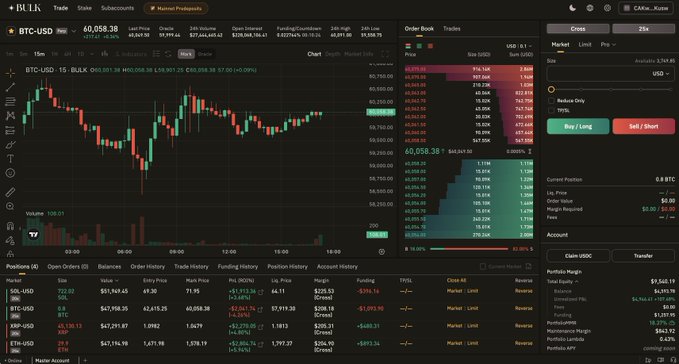Screen dimensions: 679x364
Task: Open the forecasting and measurement tools
Action: click(x=10, y=130)
